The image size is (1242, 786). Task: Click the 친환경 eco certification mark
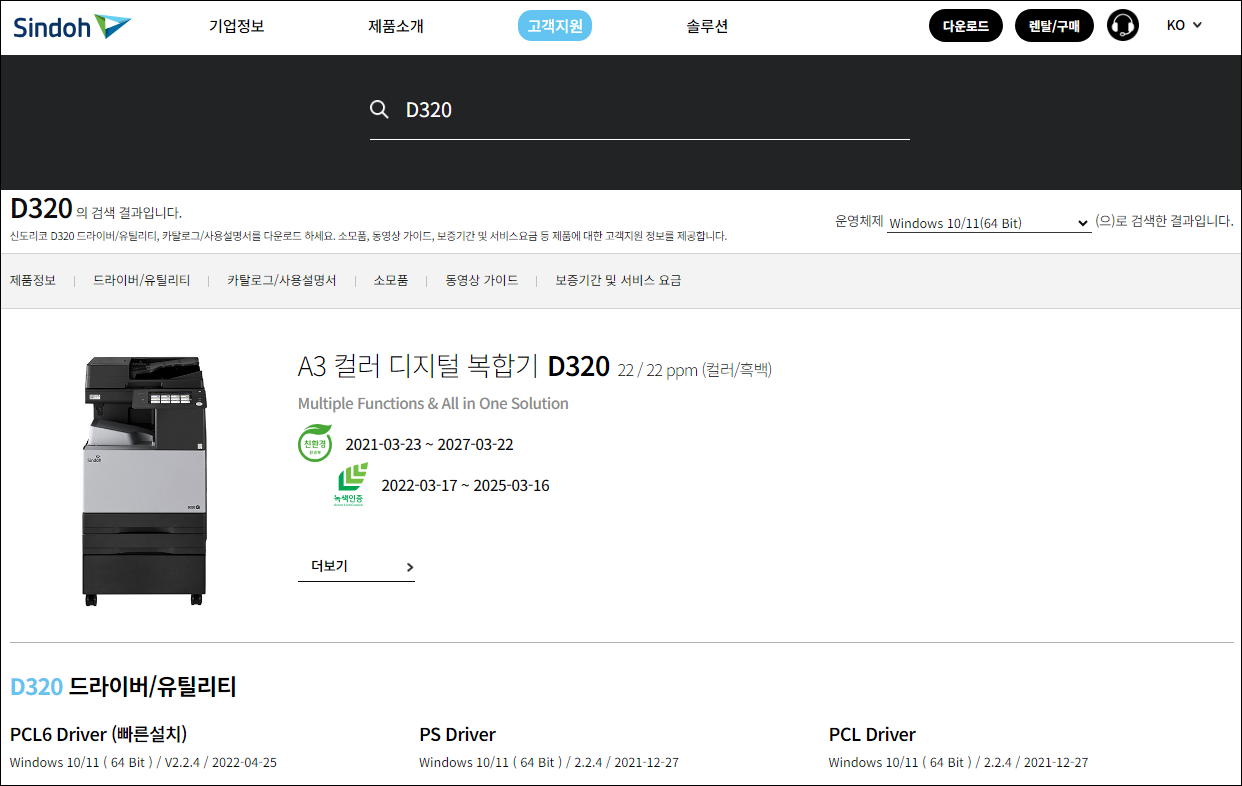pos(315,443)
